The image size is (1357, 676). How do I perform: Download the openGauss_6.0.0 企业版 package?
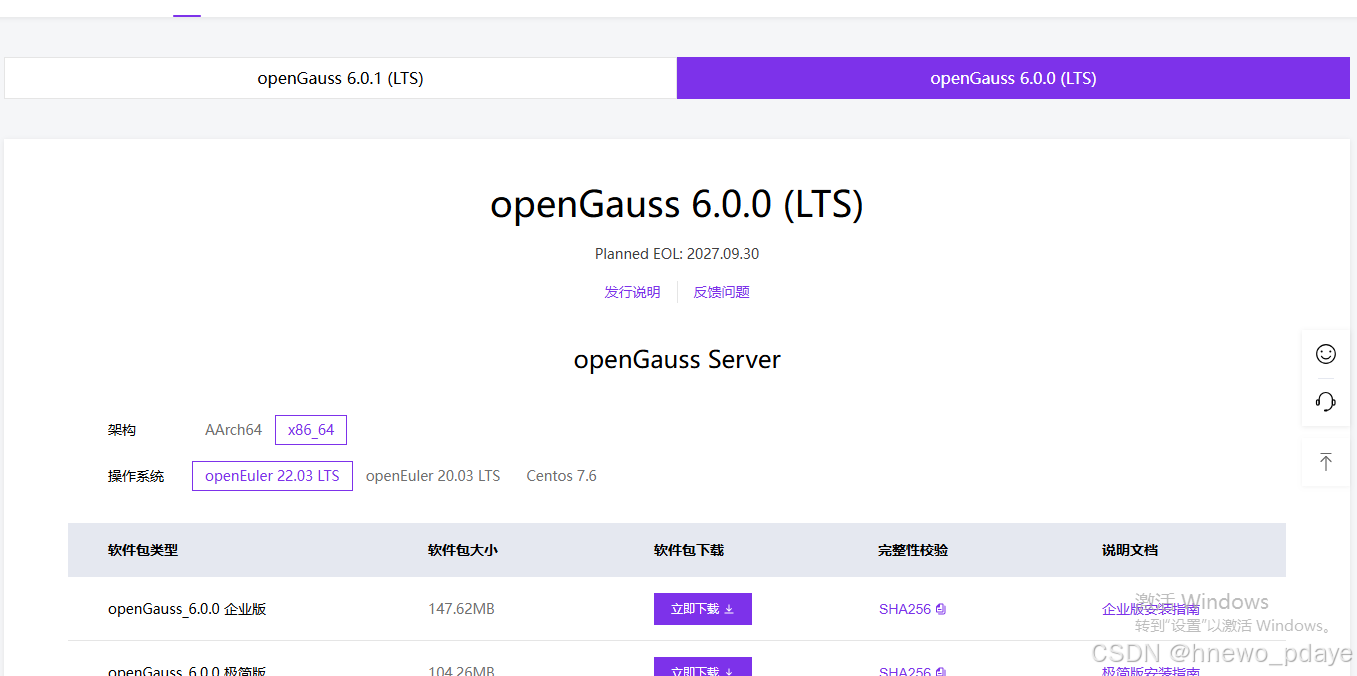pyautogui.click(x=703, y=609)
